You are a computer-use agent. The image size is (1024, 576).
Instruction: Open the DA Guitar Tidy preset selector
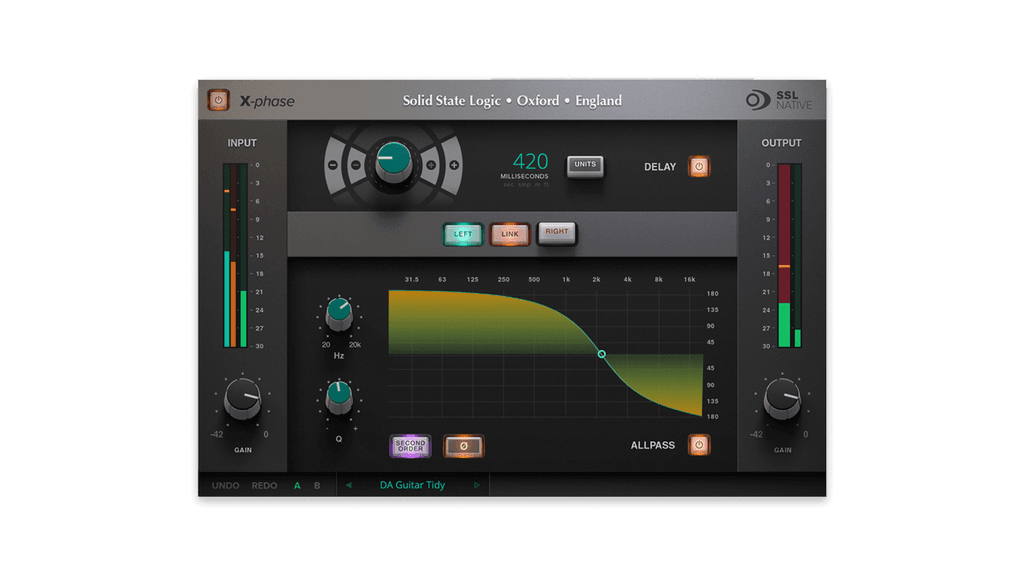pos(413,485)
